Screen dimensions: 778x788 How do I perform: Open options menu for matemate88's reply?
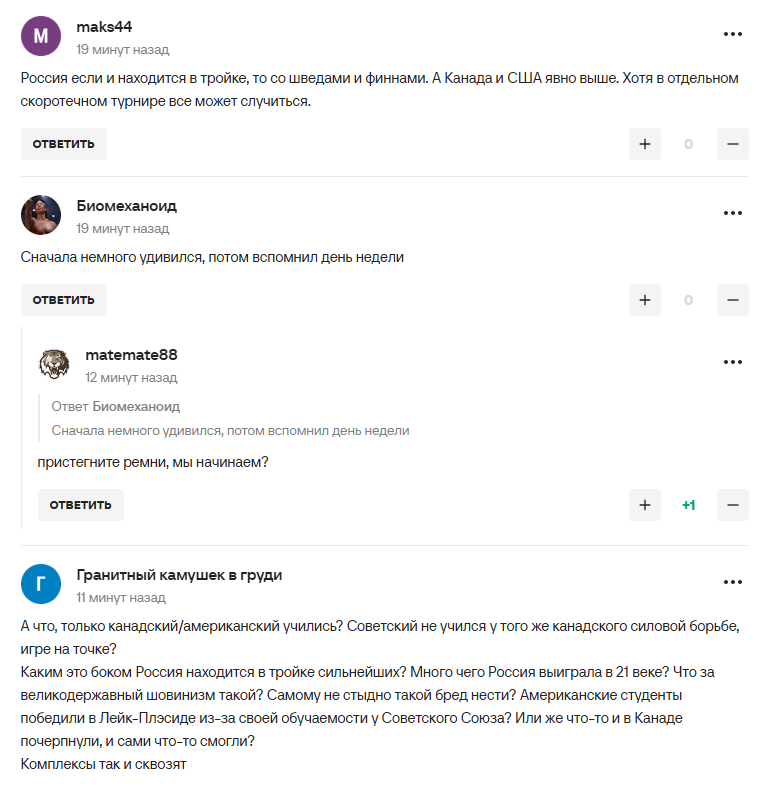[733, 362]
